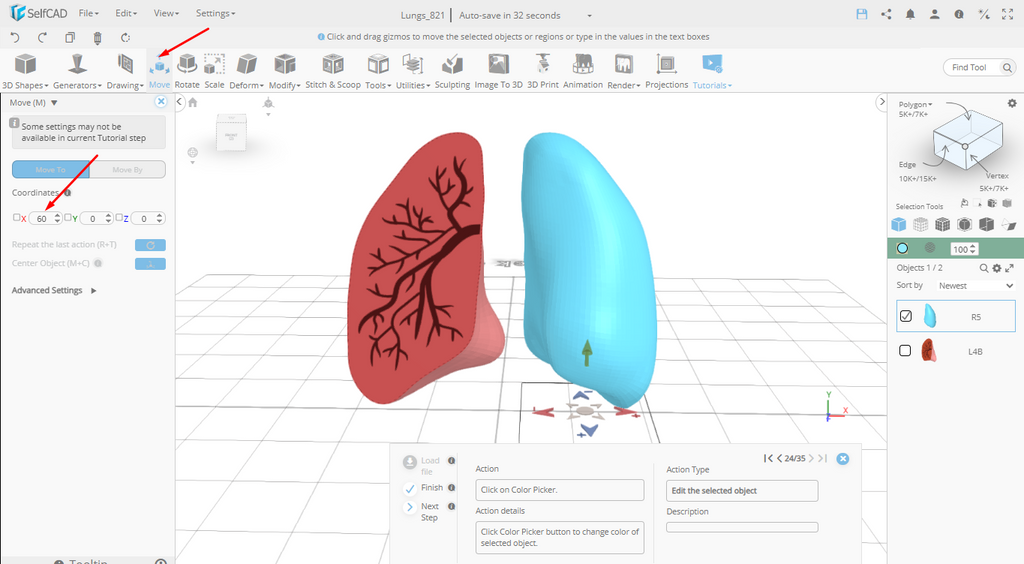Image resolution: width=1024 pixels, height=564 pixels.
Task: Expand the objects panel arrows icon
Action: [1009, 268]
